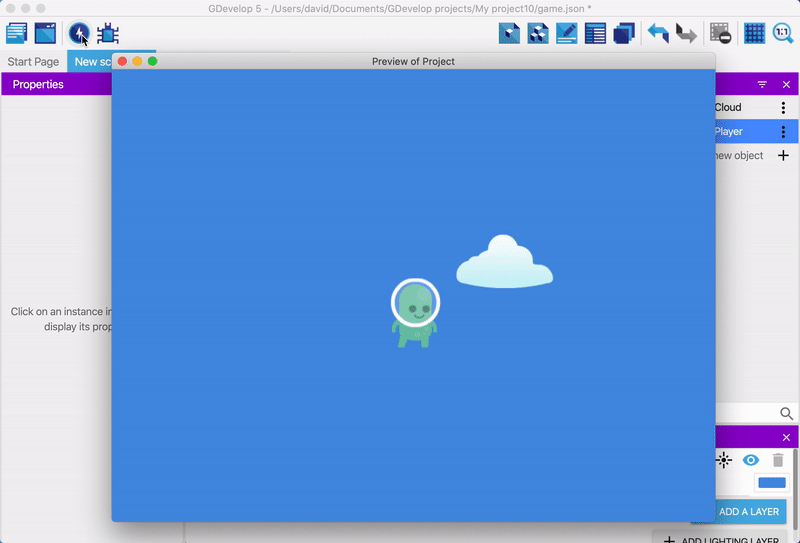Viewport: 800px width, 543px height.
Task: Toggle the grid display
Action: [755, 33]
